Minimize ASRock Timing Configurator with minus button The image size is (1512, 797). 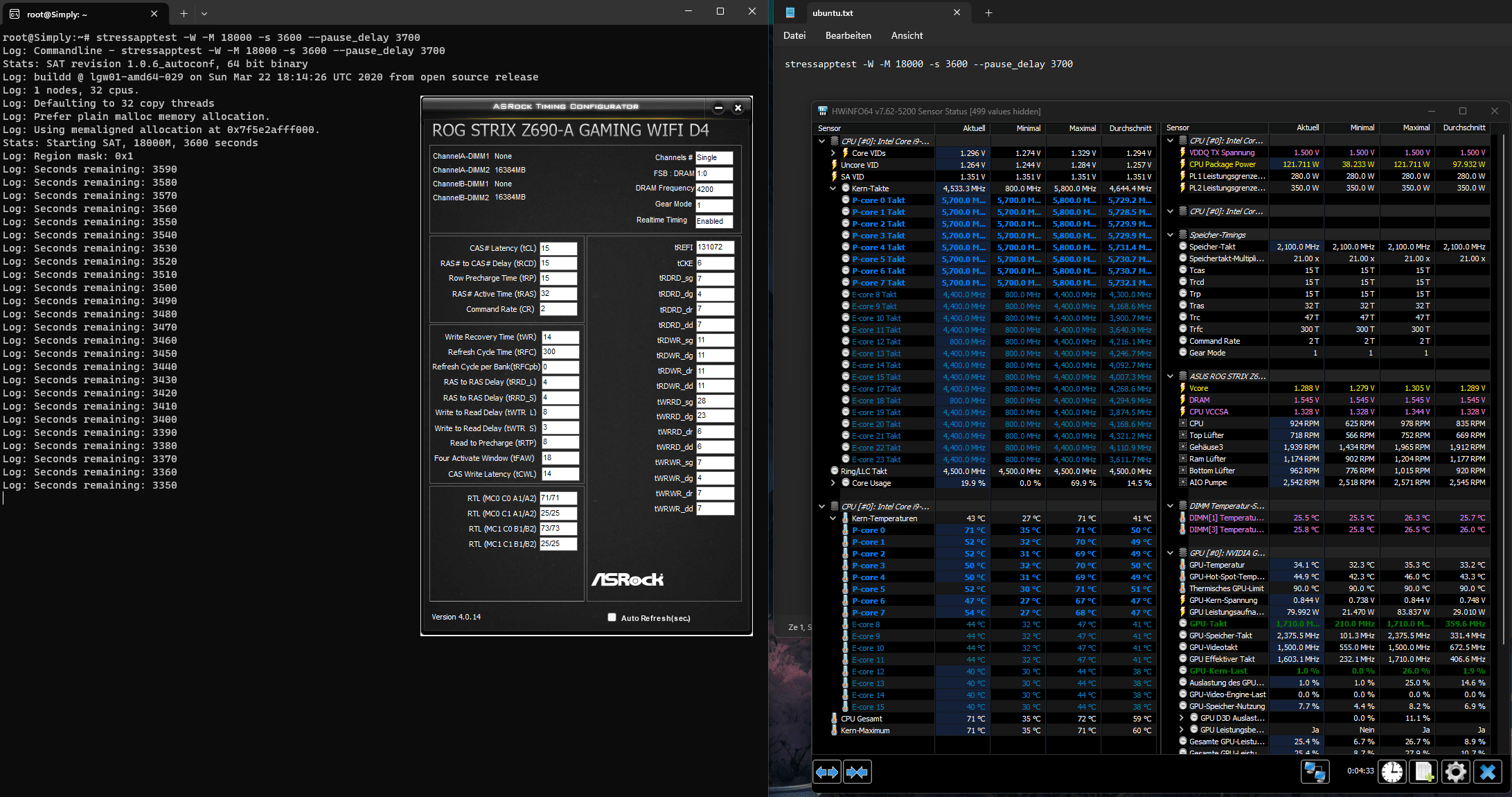coord(718,107)
